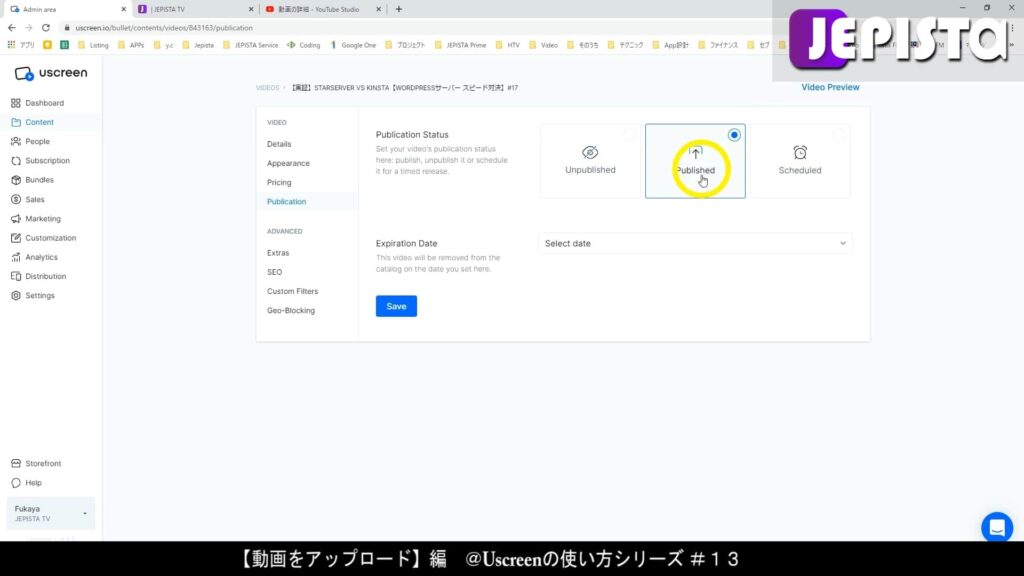Switch to the JEPISTA TV browser tab
This screenshot has height=576, width=1024.
point(196,9)
